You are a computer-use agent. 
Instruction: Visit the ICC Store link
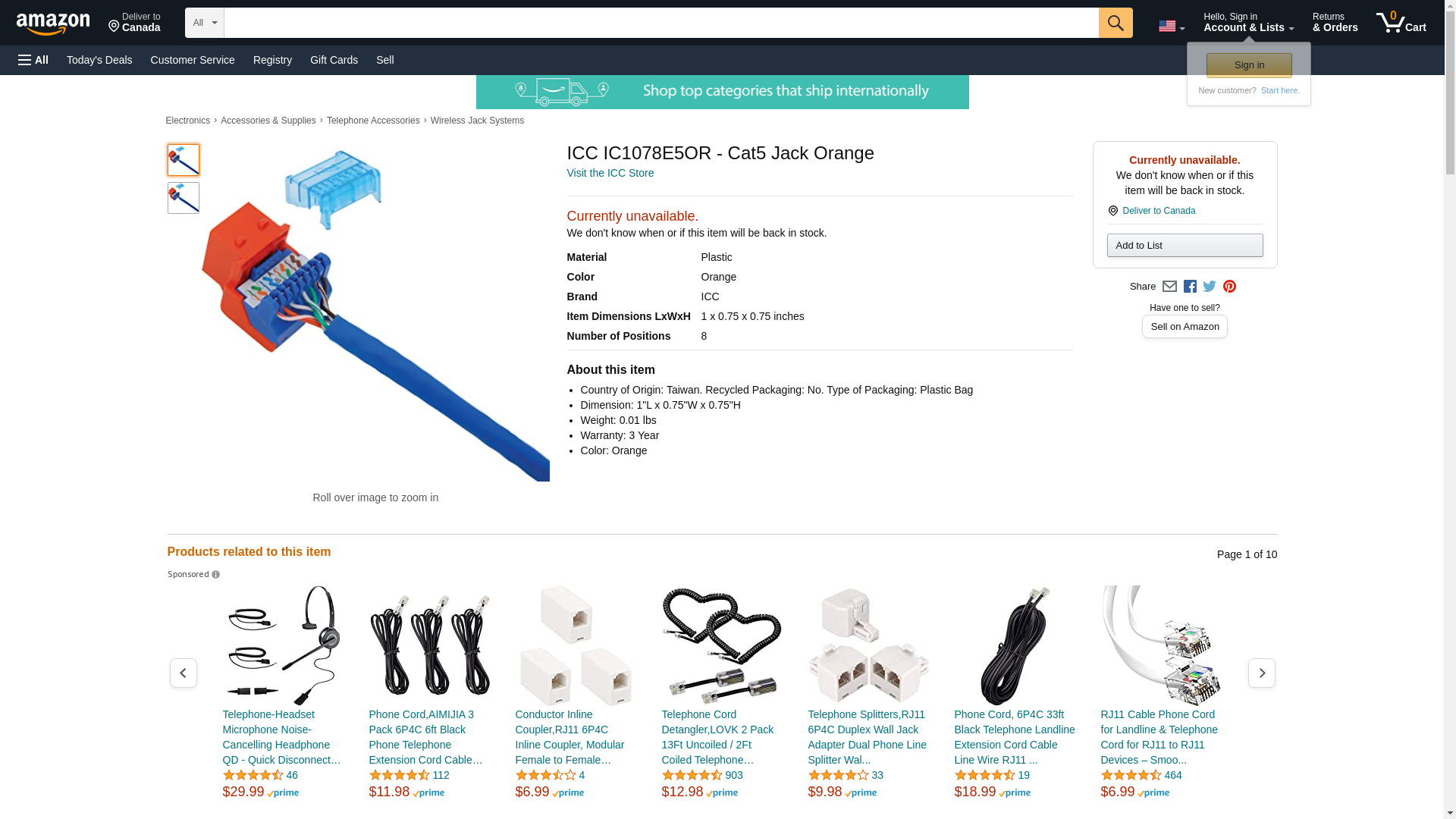pos(610,173)
